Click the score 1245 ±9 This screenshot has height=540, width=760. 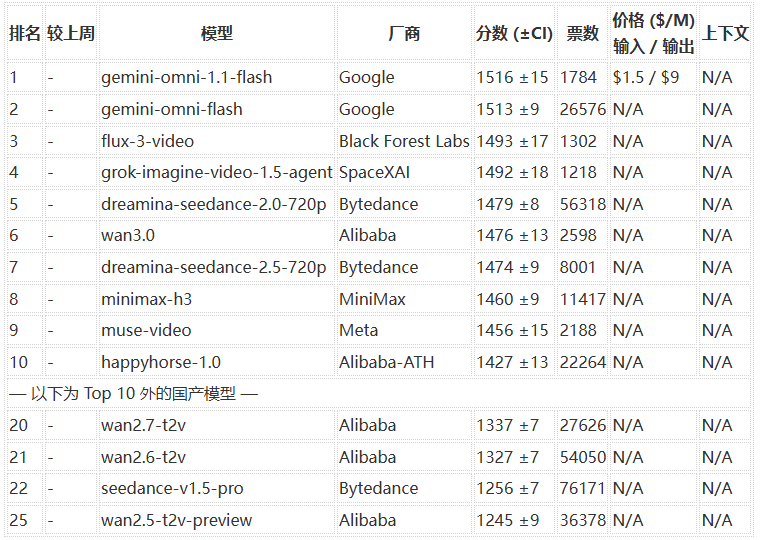pyautogui.click(x=507, y=521)
